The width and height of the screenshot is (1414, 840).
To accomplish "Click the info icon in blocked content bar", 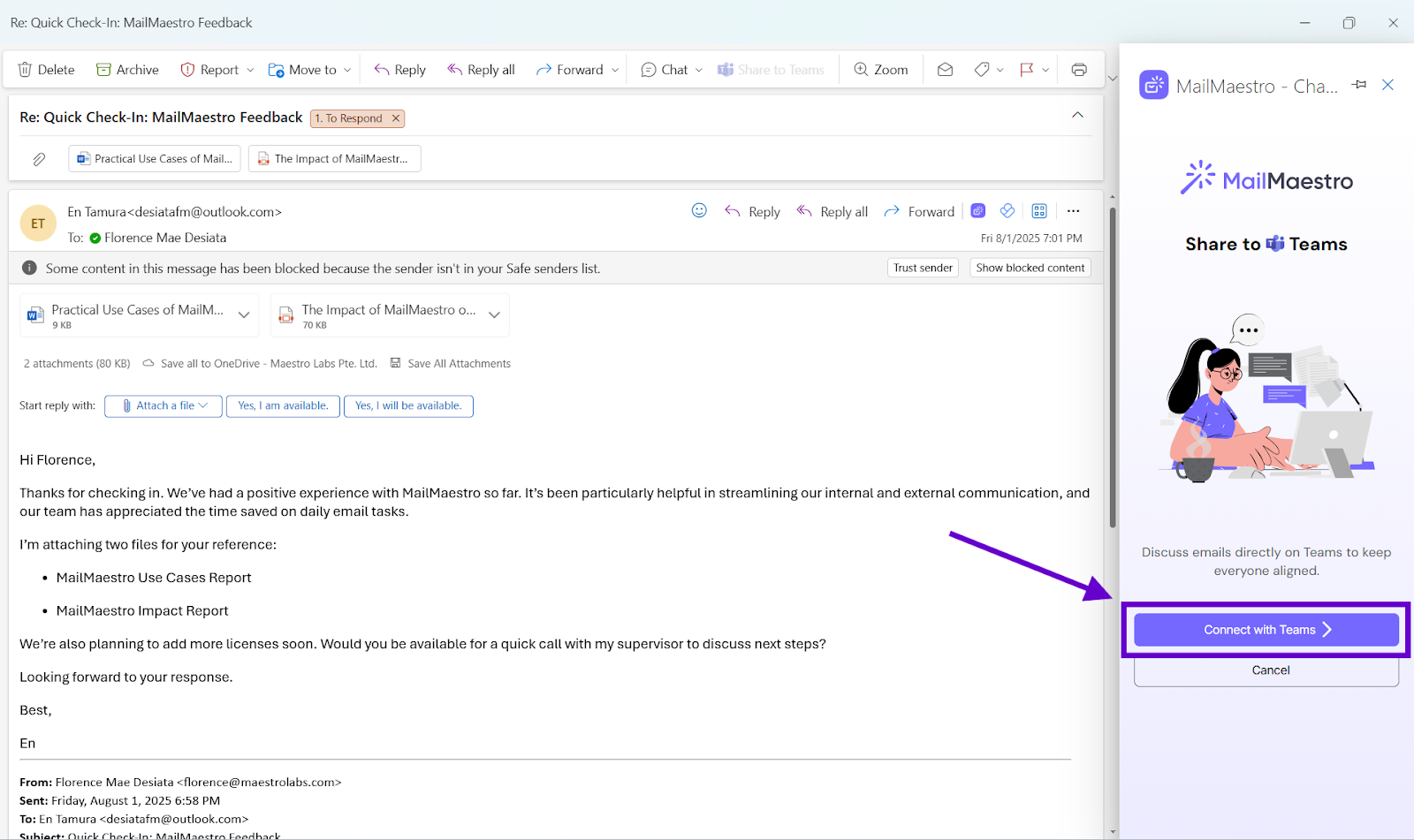I will coord(29,268).
